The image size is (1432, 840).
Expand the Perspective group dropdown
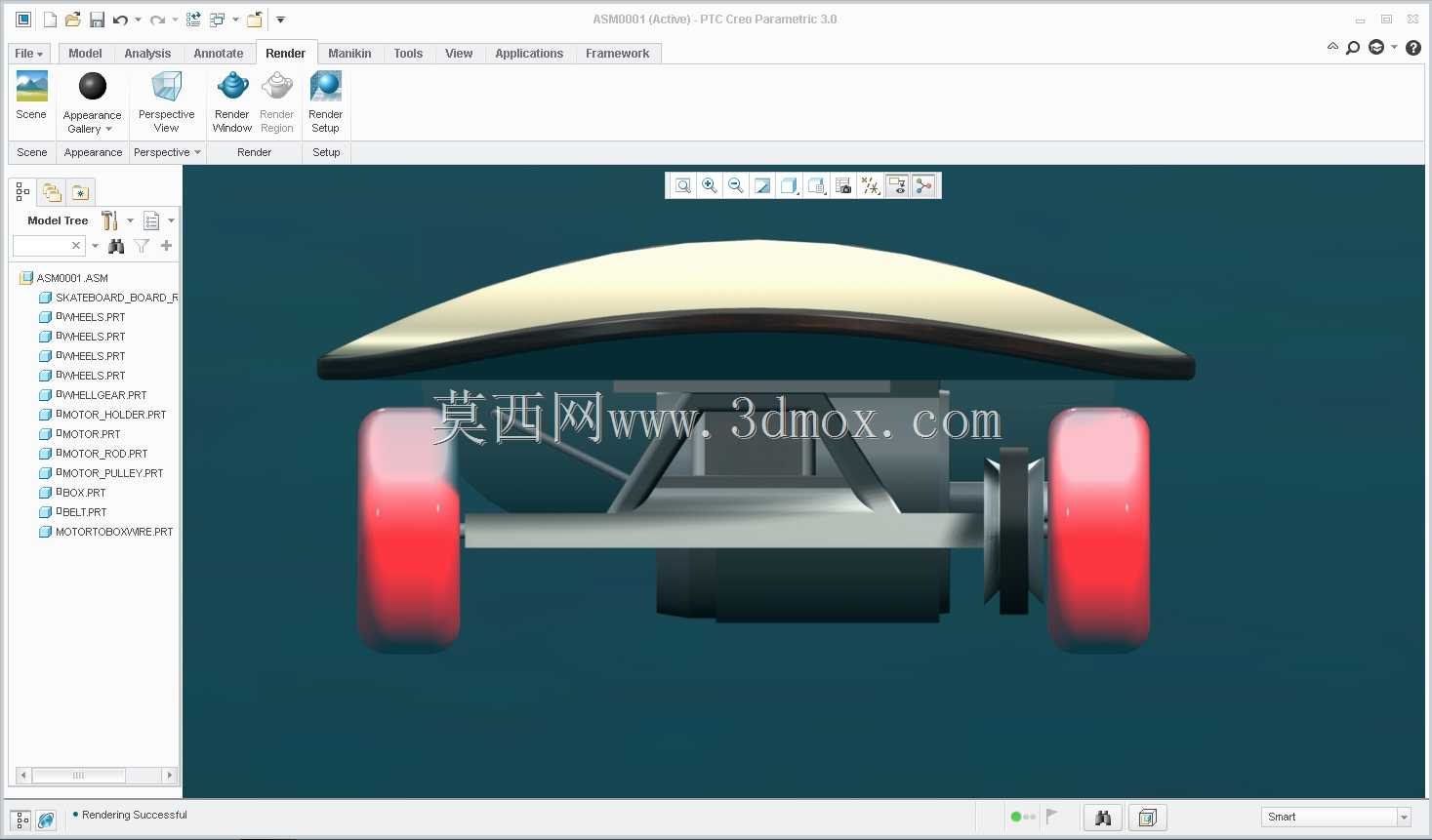pos(167,152)
